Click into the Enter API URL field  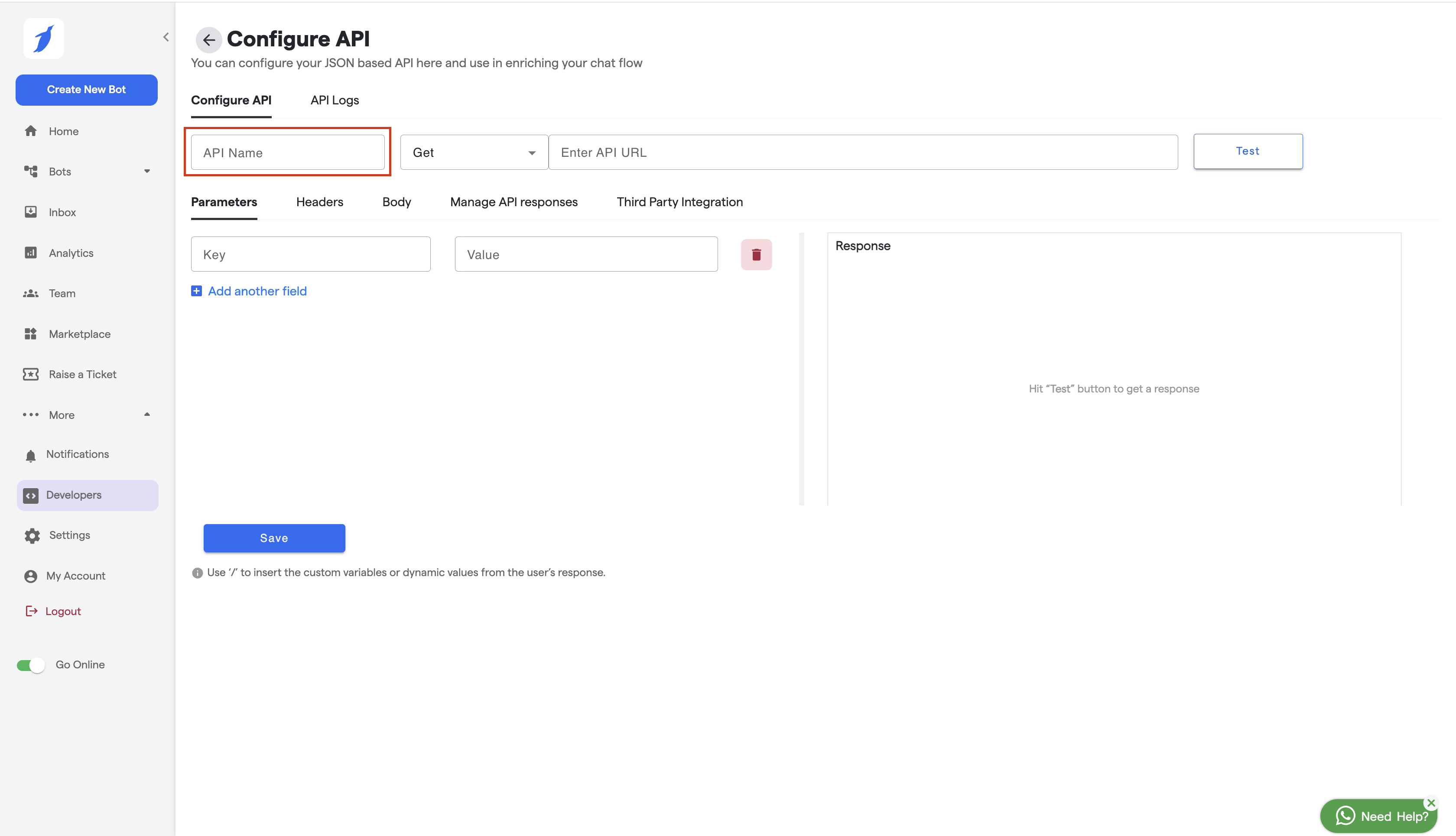862,153
